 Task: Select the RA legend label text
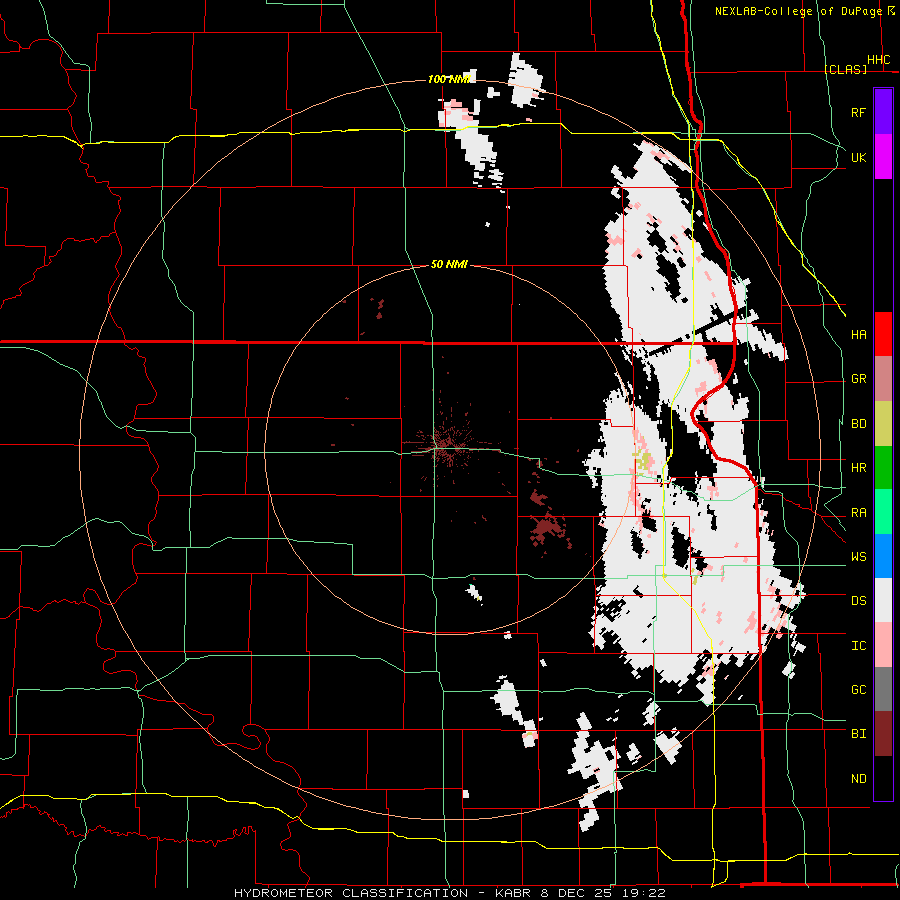858,513
